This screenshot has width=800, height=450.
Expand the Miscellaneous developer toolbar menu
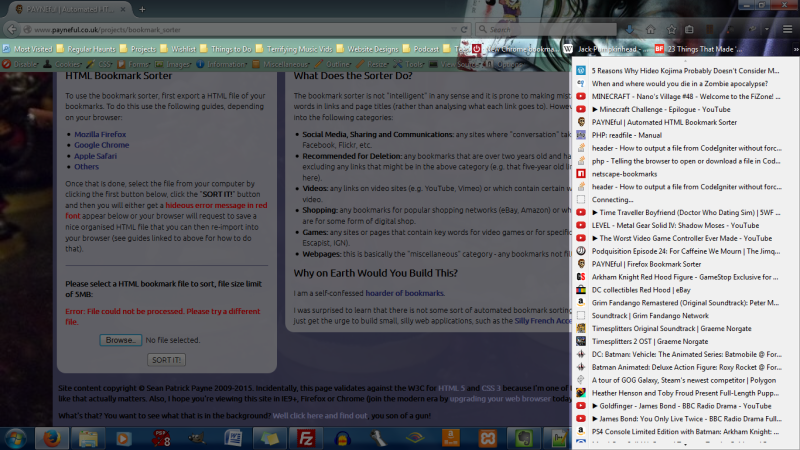pyautogui.click(x=282, y=64)
